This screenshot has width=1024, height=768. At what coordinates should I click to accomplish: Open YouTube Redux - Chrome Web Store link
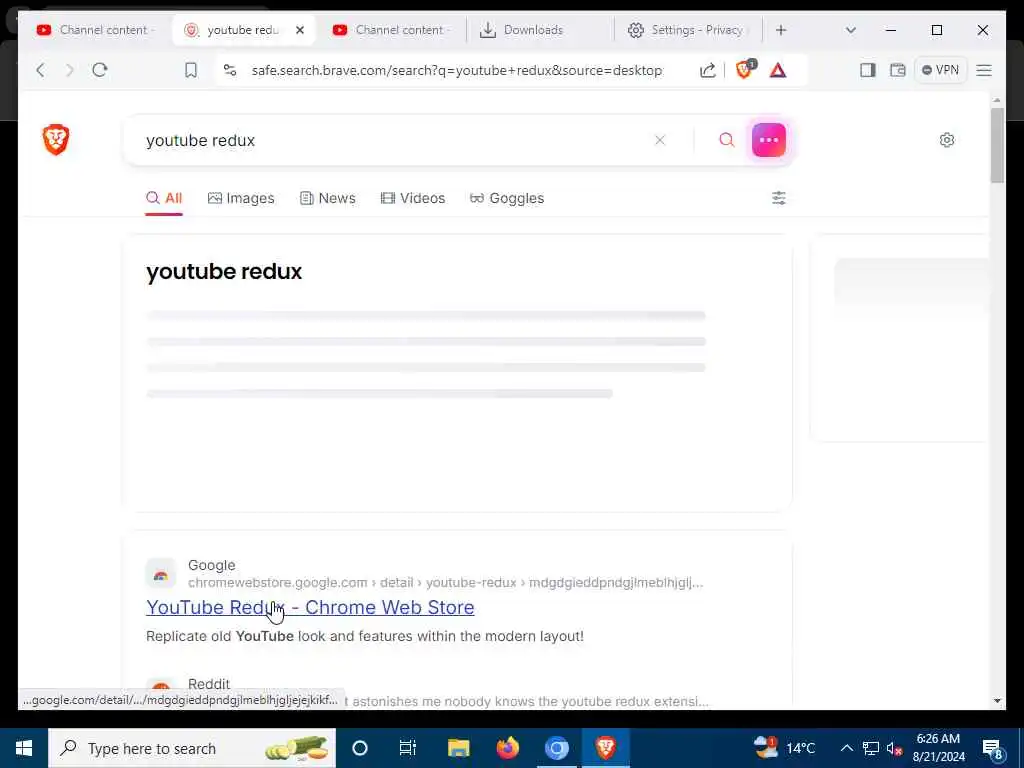click(310, 607)
